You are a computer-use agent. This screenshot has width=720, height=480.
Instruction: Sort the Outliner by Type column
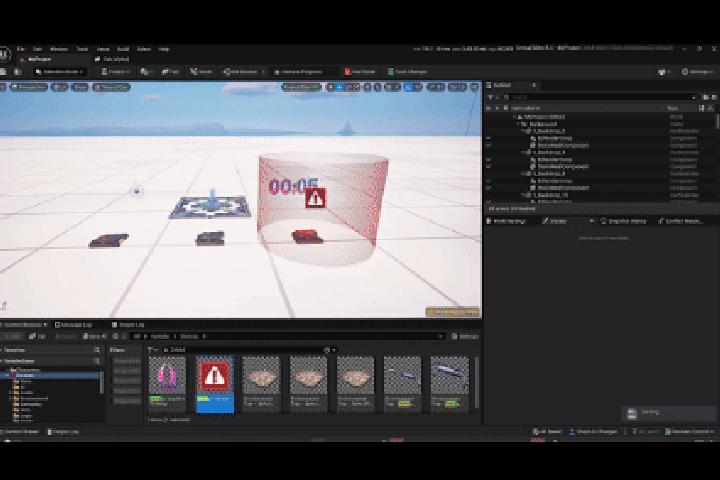673,108
